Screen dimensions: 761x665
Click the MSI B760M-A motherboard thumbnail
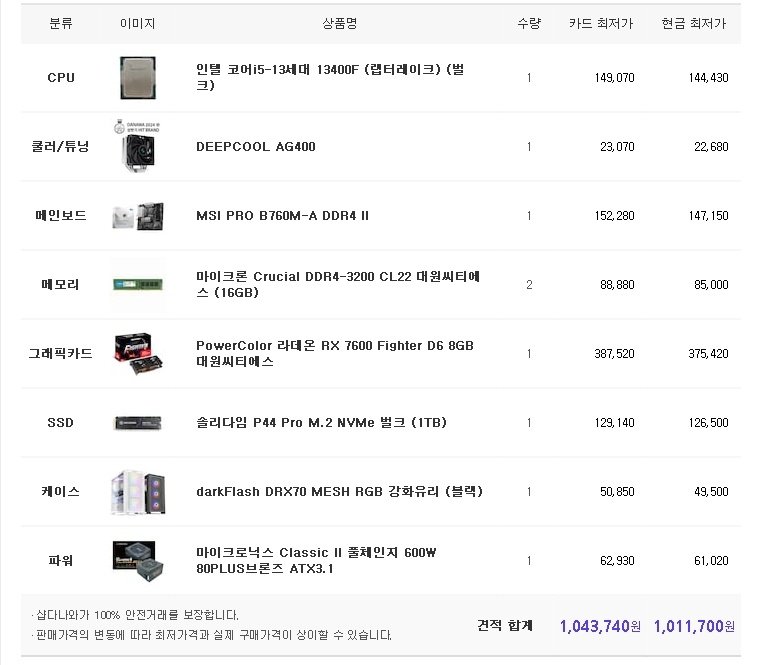138,216
